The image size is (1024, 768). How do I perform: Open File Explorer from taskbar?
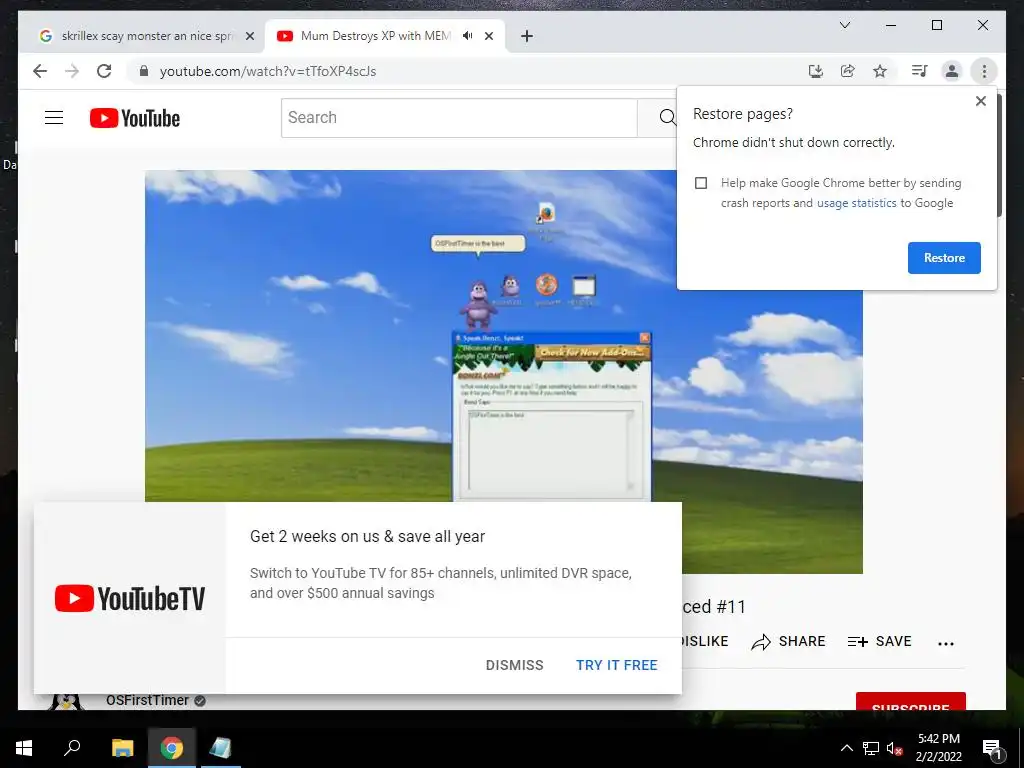pyautogui.click(x=122, y=748)
